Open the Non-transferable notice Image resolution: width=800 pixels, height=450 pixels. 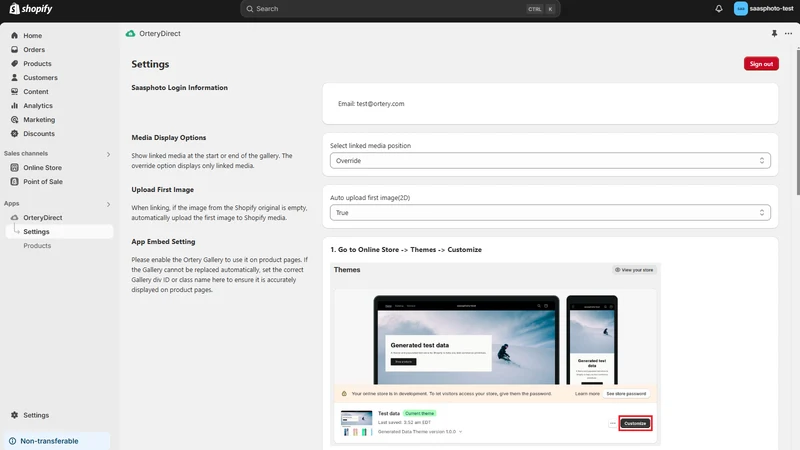(58, 441)
